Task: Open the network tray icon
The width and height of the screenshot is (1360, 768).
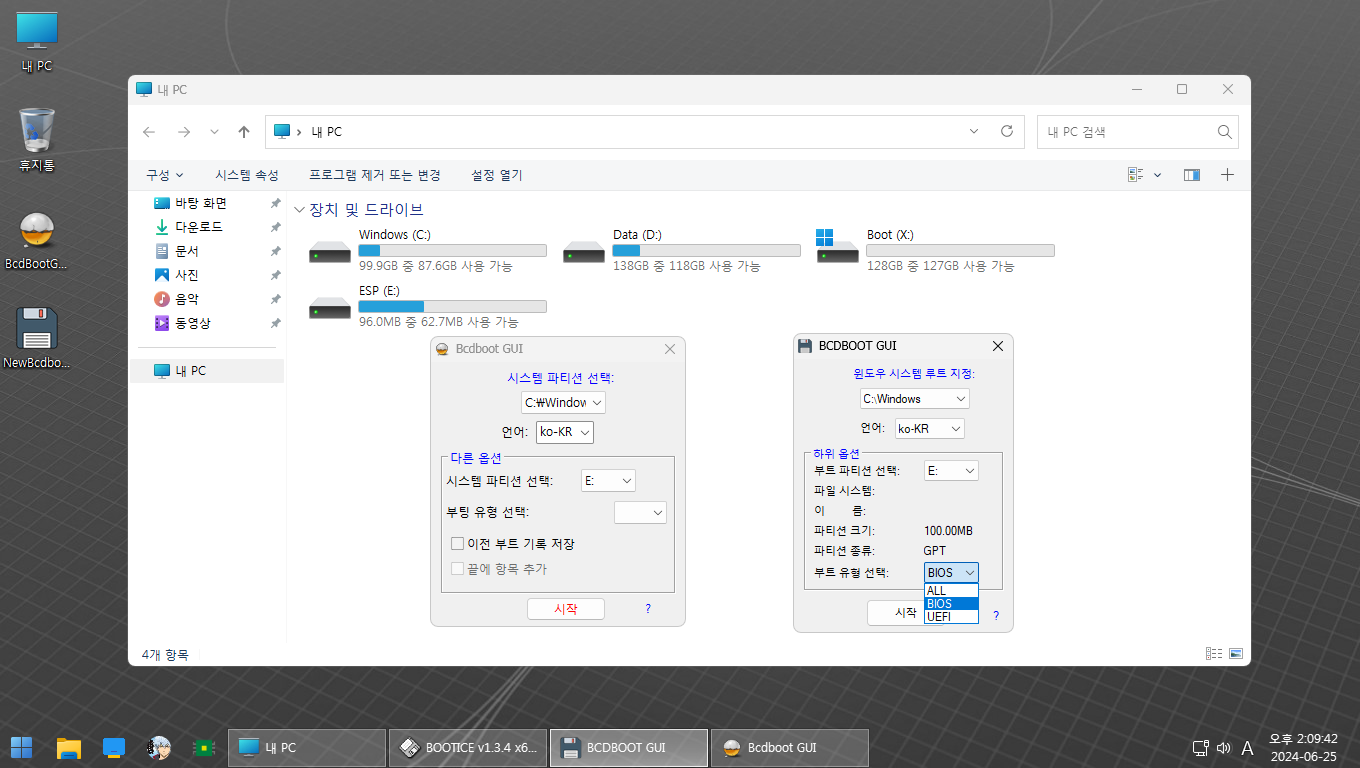Action: pyautogui.click(x=1201, y=748)
